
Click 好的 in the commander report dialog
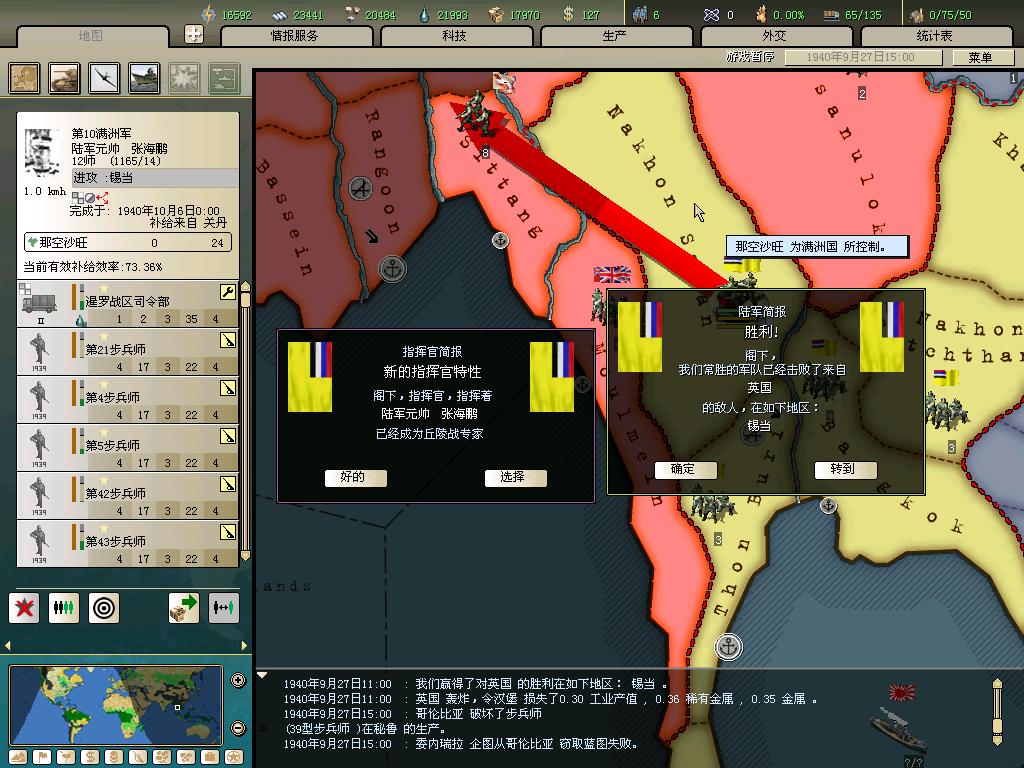point(355,477)
